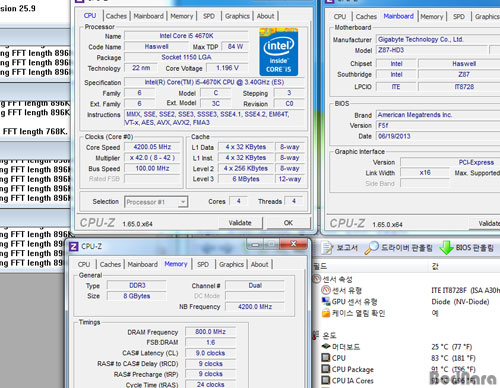Click the IT8728 LPCIO value

point(464,87)
